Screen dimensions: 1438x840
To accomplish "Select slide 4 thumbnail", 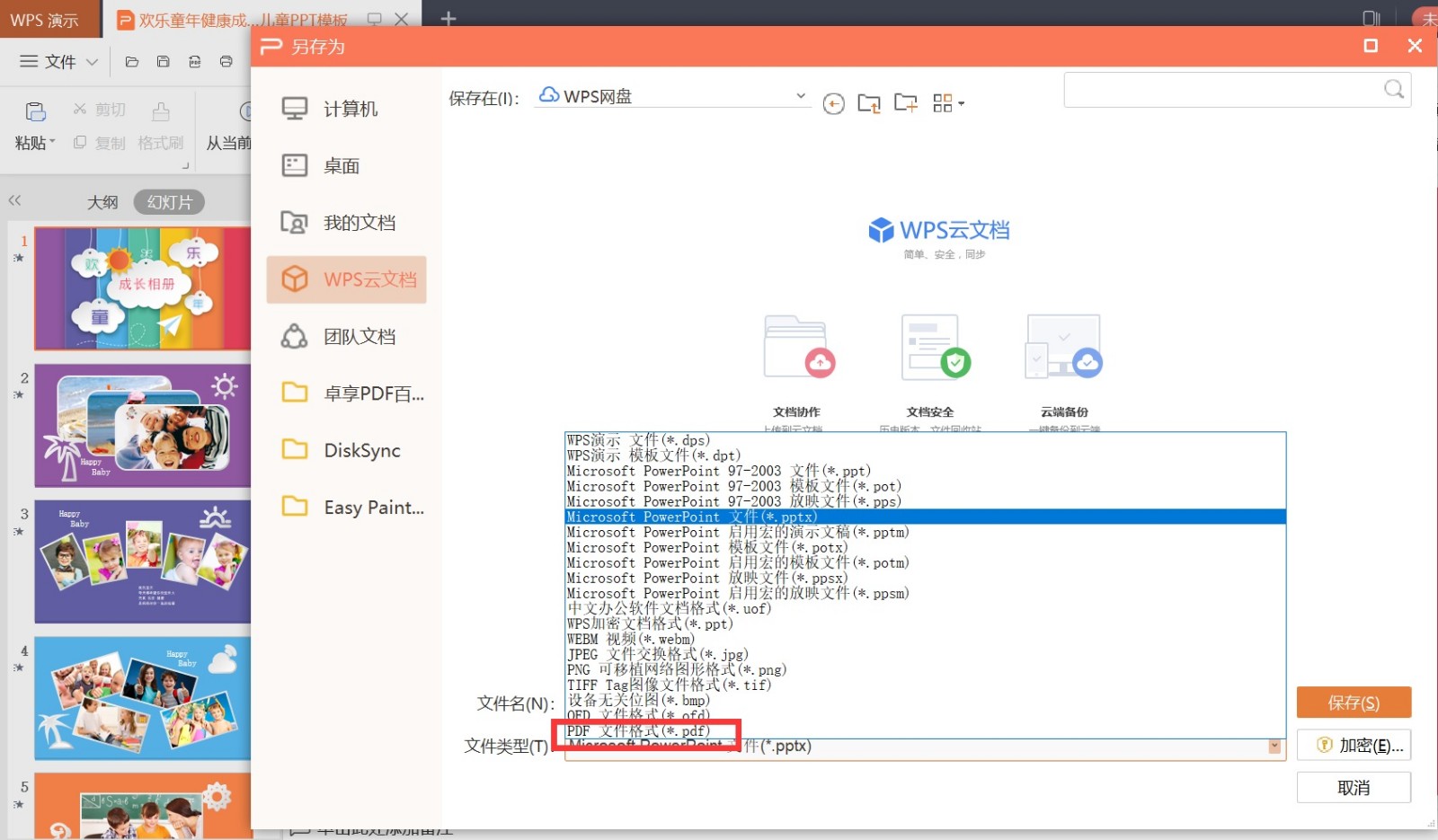I will tap(143, 699).
